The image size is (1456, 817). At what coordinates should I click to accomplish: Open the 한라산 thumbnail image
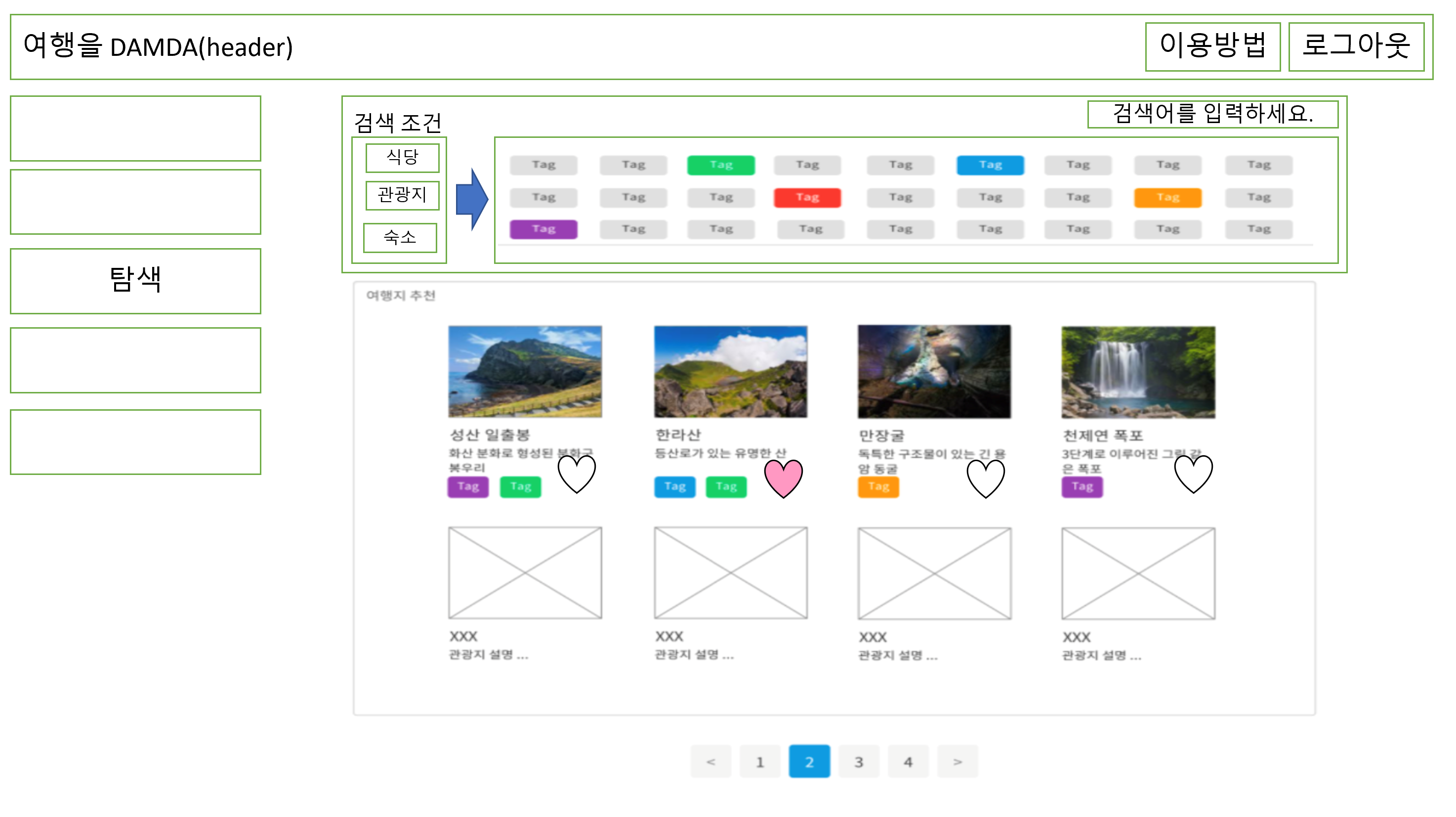(730, 372)
